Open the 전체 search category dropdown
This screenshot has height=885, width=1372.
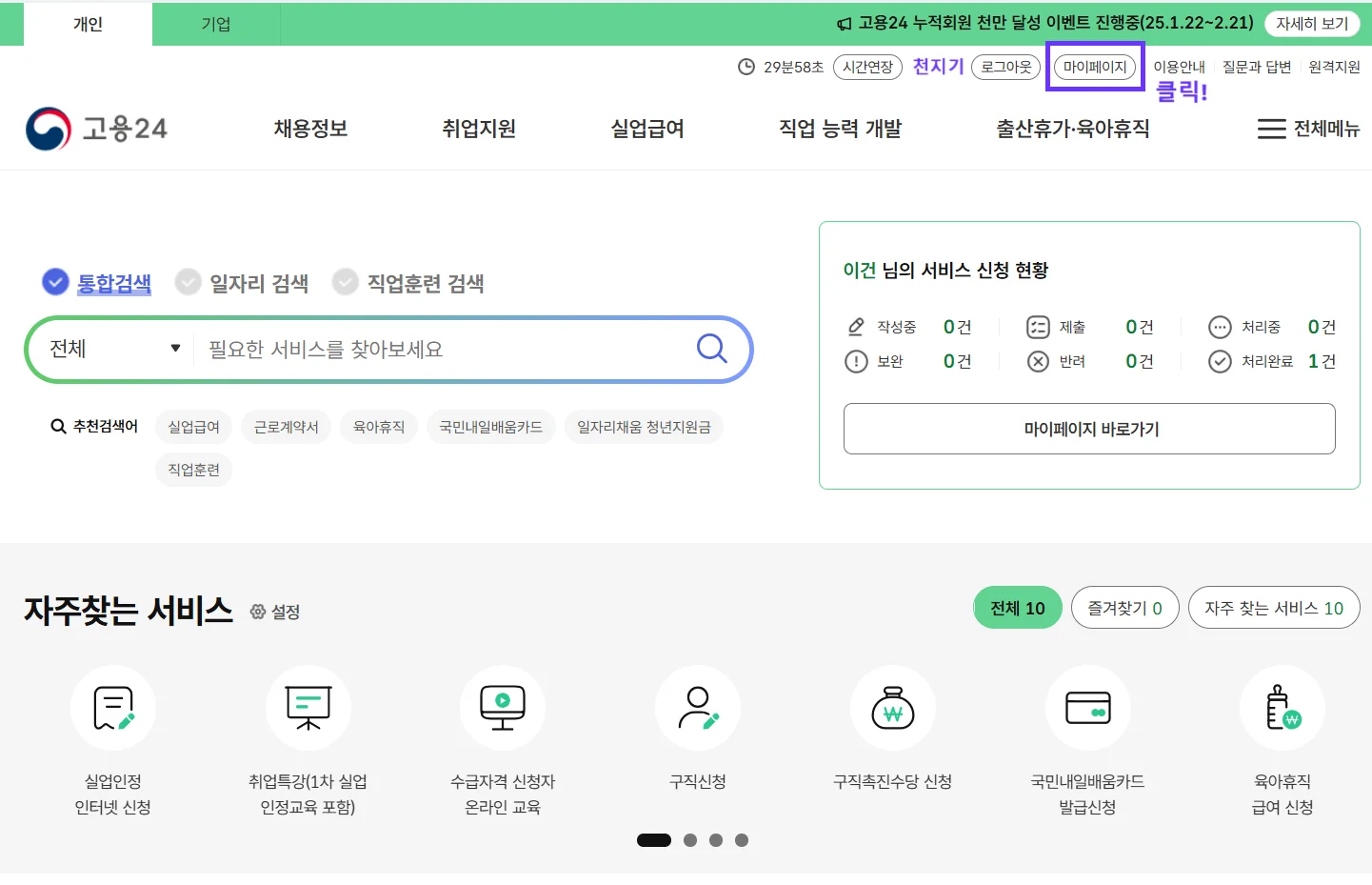[x=108, y=349]
